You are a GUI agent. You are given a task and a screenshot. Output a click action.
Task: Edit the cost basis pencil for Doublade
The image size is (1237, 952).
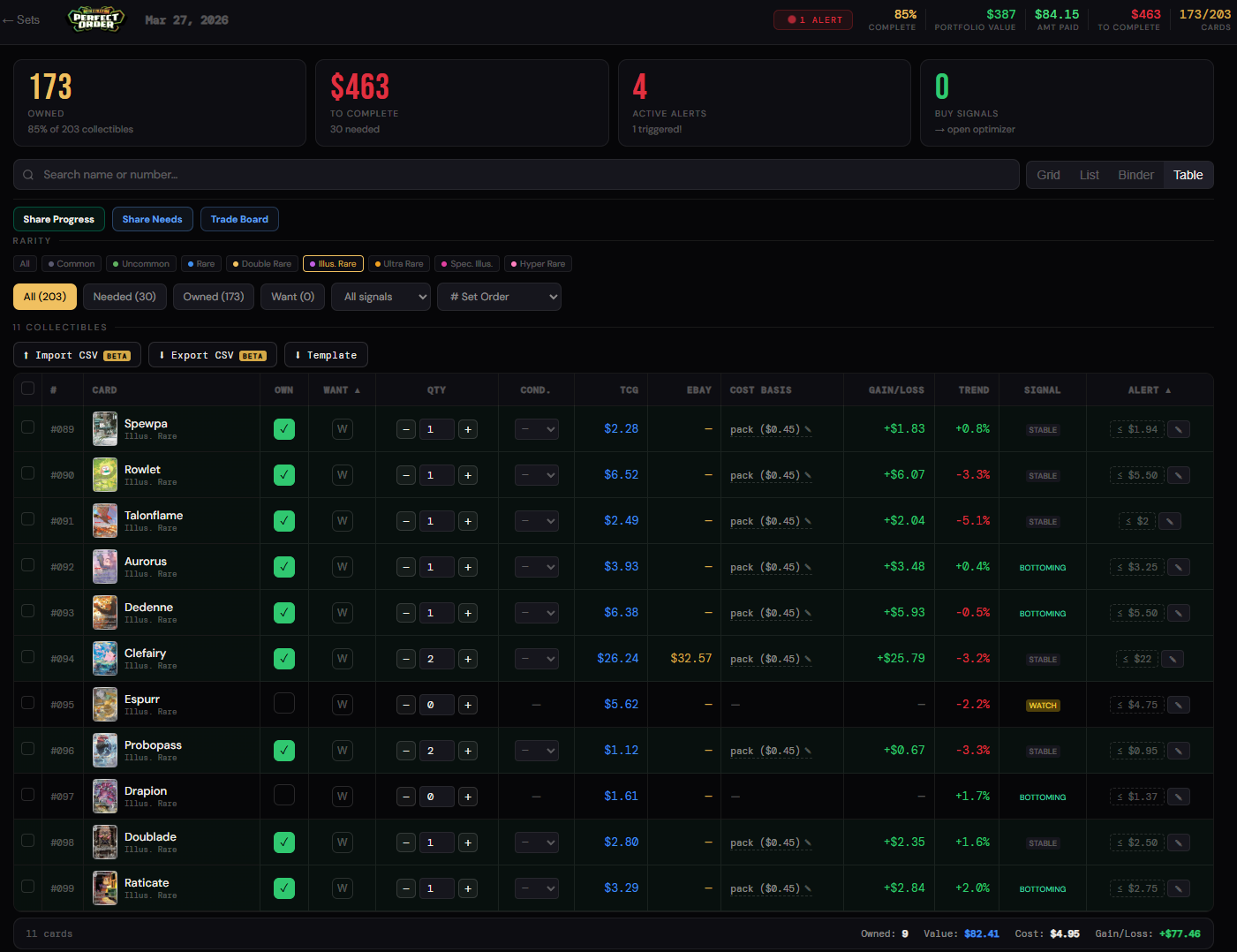(808, 842)
